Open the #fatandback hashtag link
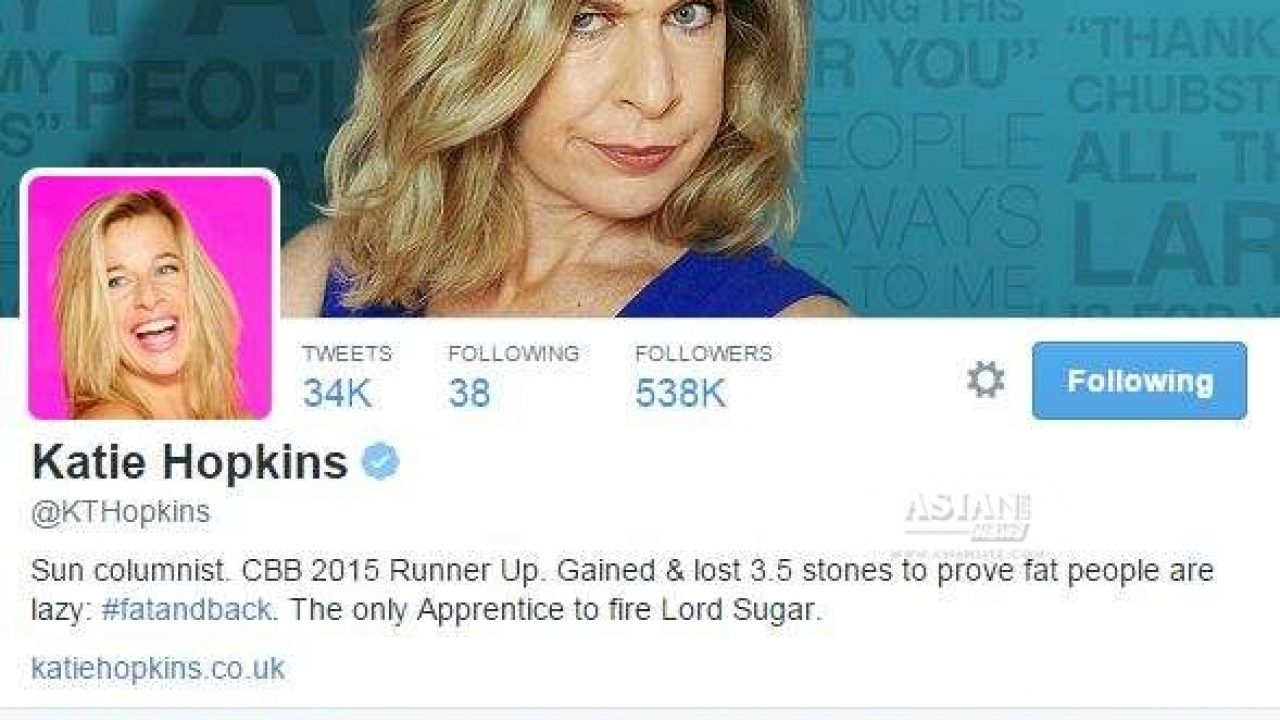The image size is (1280, 720). click(186, 609)
